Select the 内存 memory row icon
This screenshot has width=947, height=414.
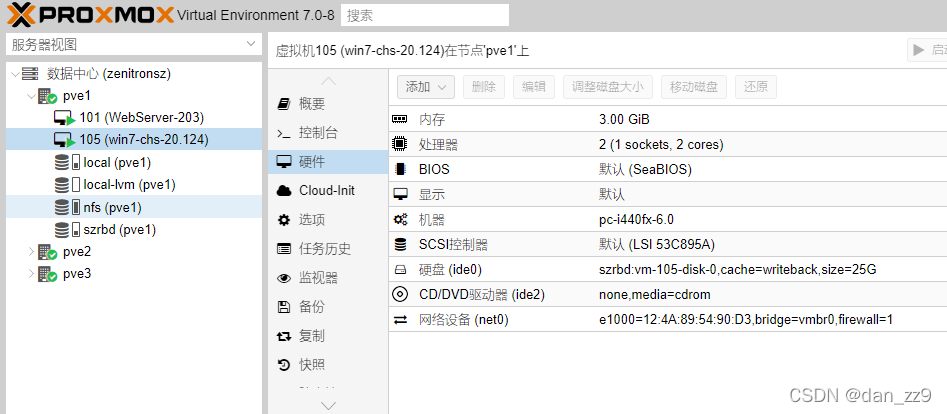[400, 119]
